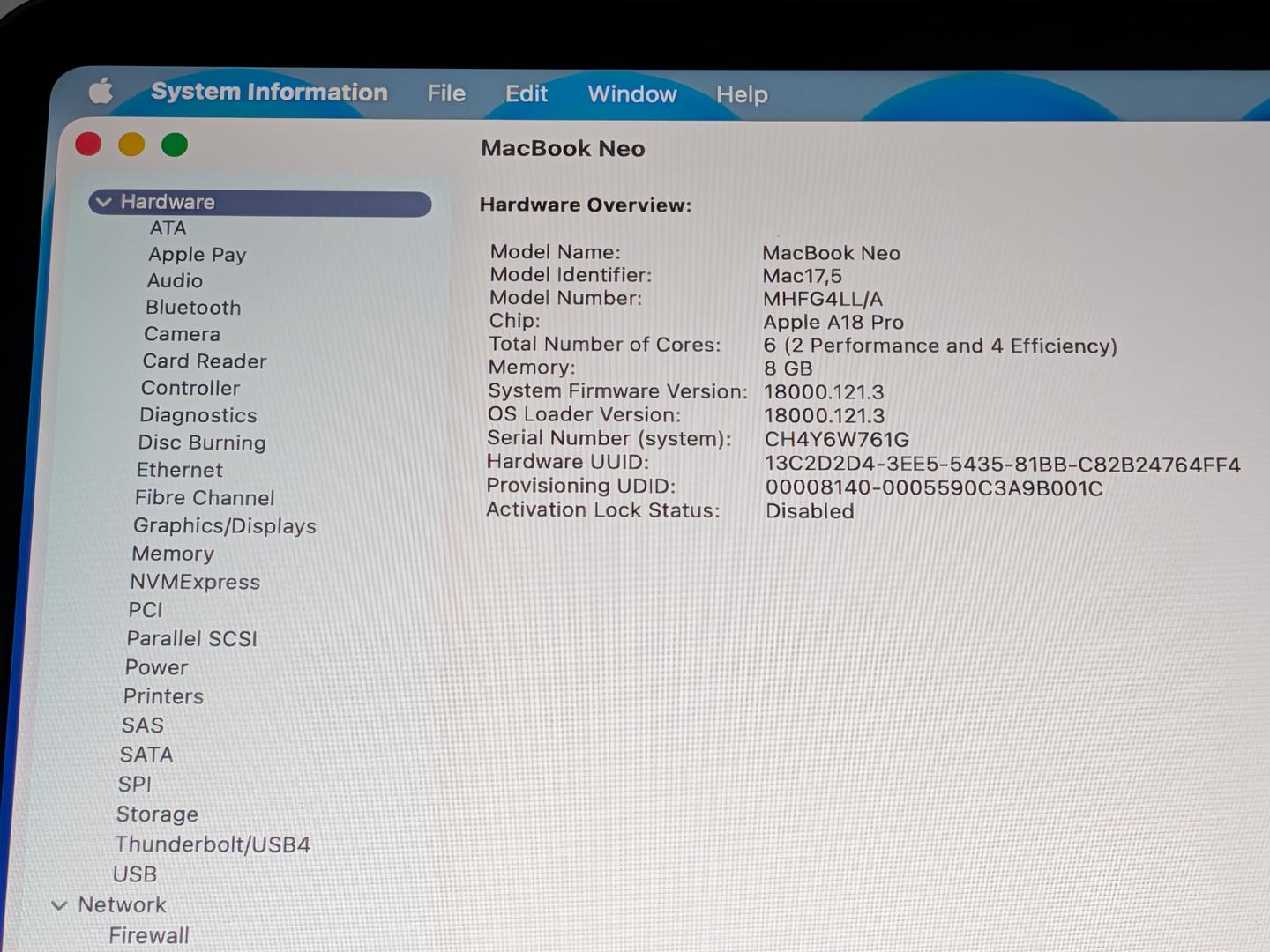Click the 'OS Loader Version:' label
The width and height of the screenshot is (1270, 952).
(x=584, y=414)
